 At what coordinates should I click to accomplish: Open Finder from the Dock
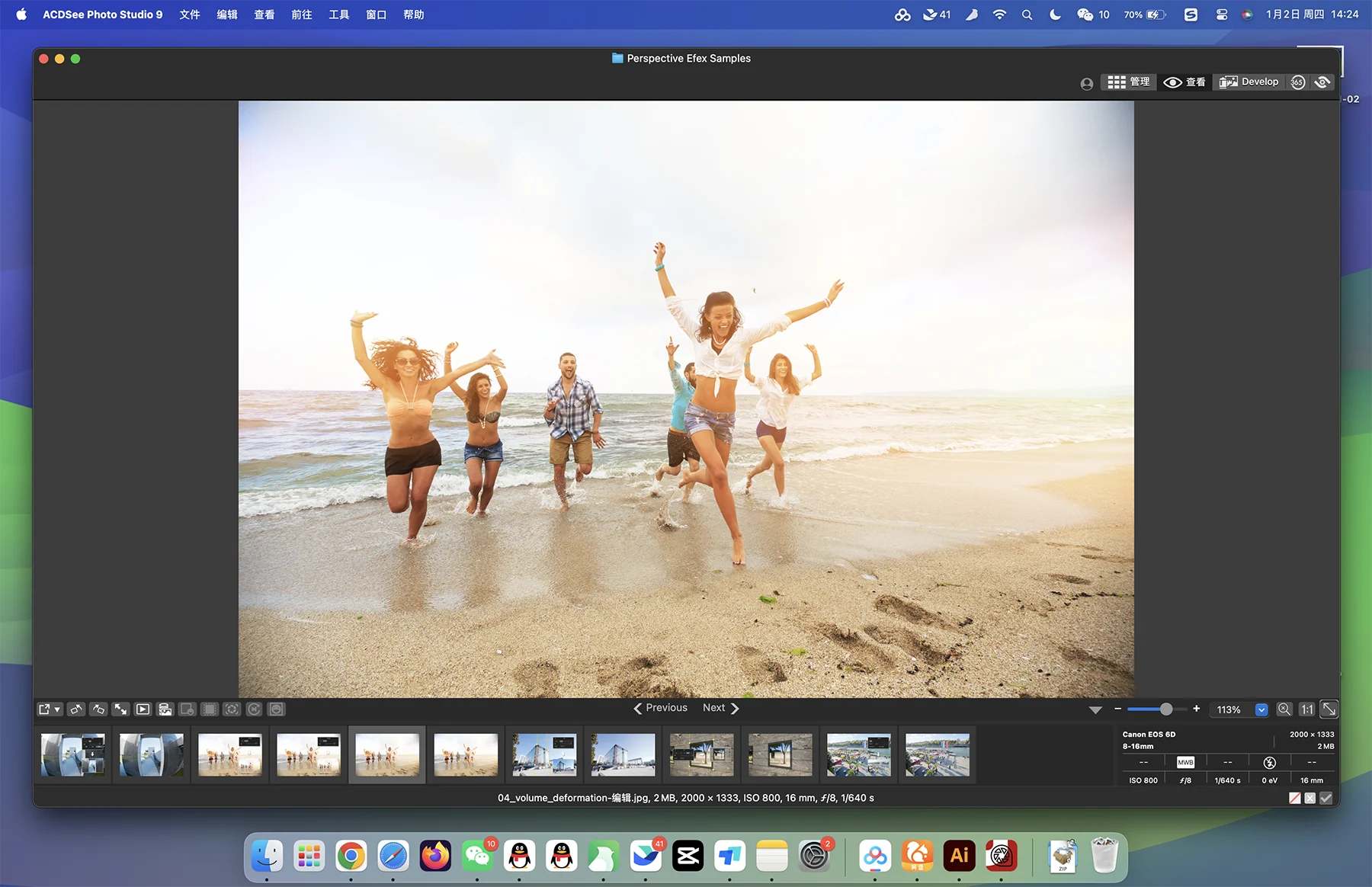pos(267,856)
